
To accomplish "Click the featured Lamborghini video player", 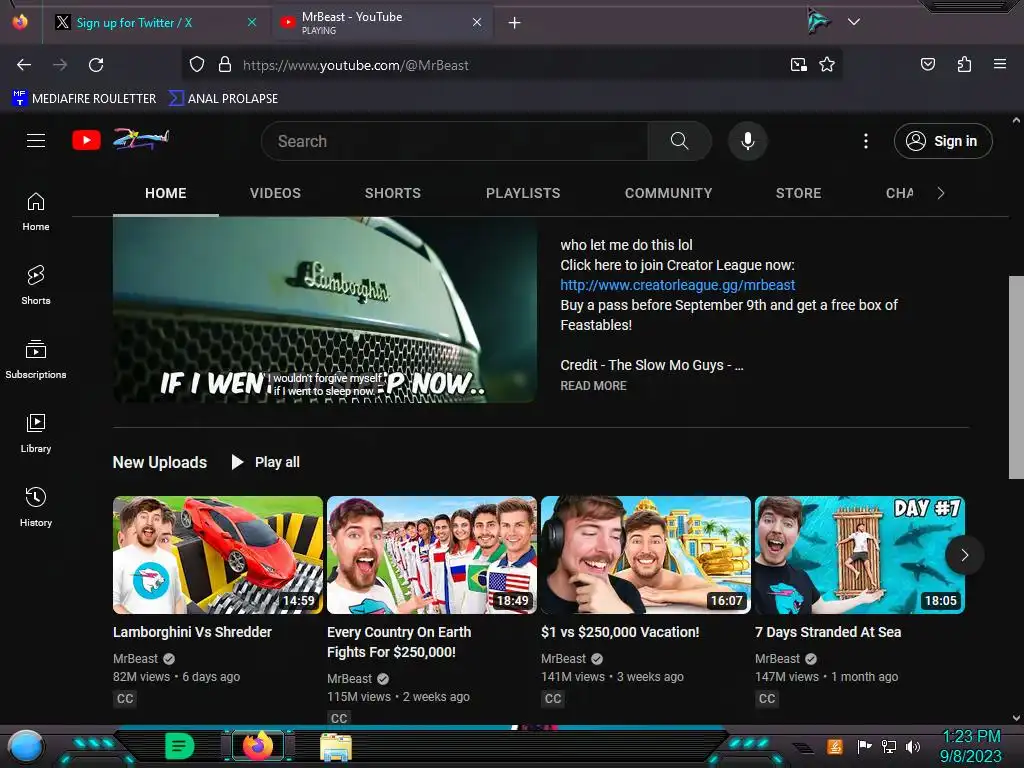I will tap(325, 310).
